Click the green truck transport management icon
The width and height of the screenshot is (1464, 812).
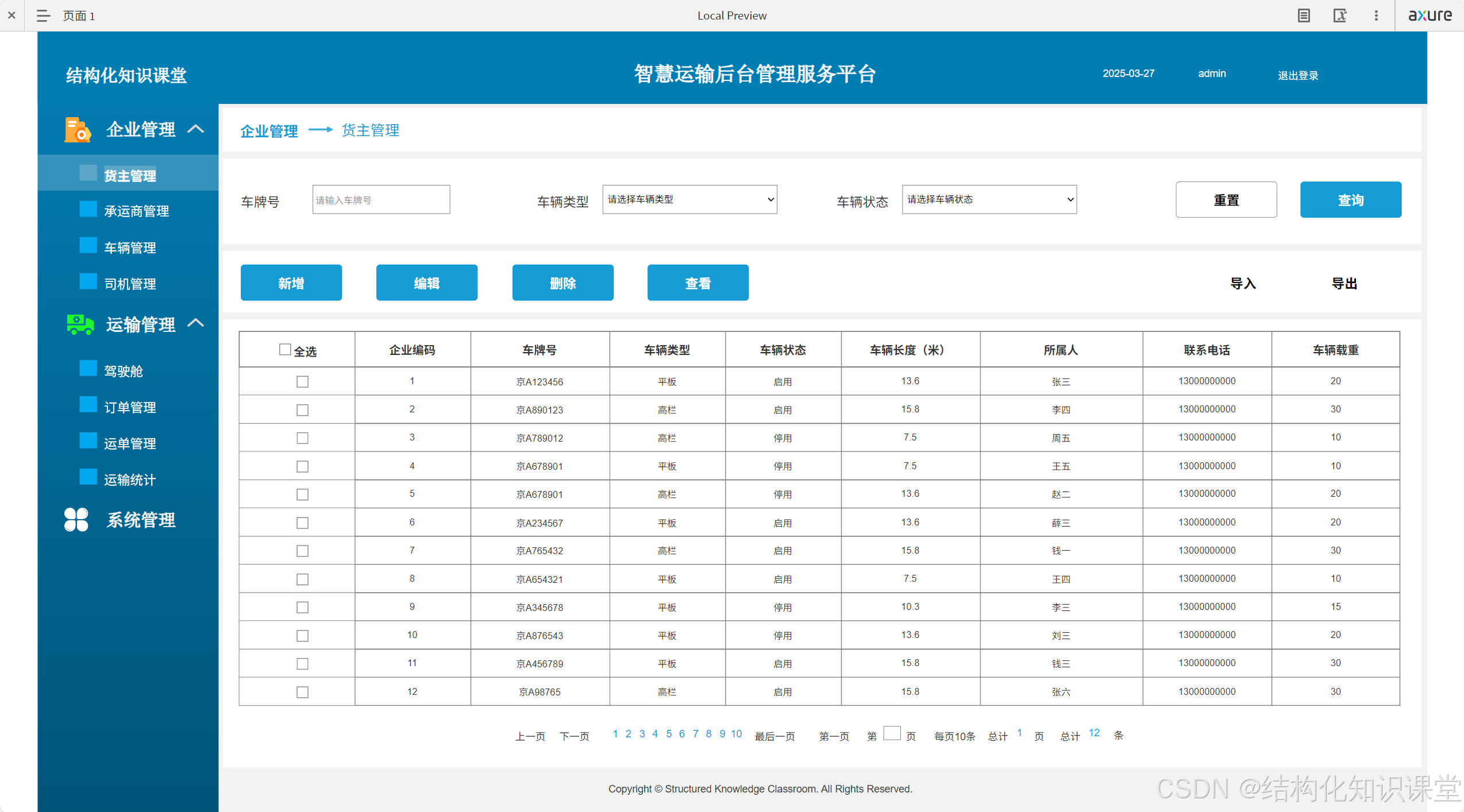pos(80,324)
